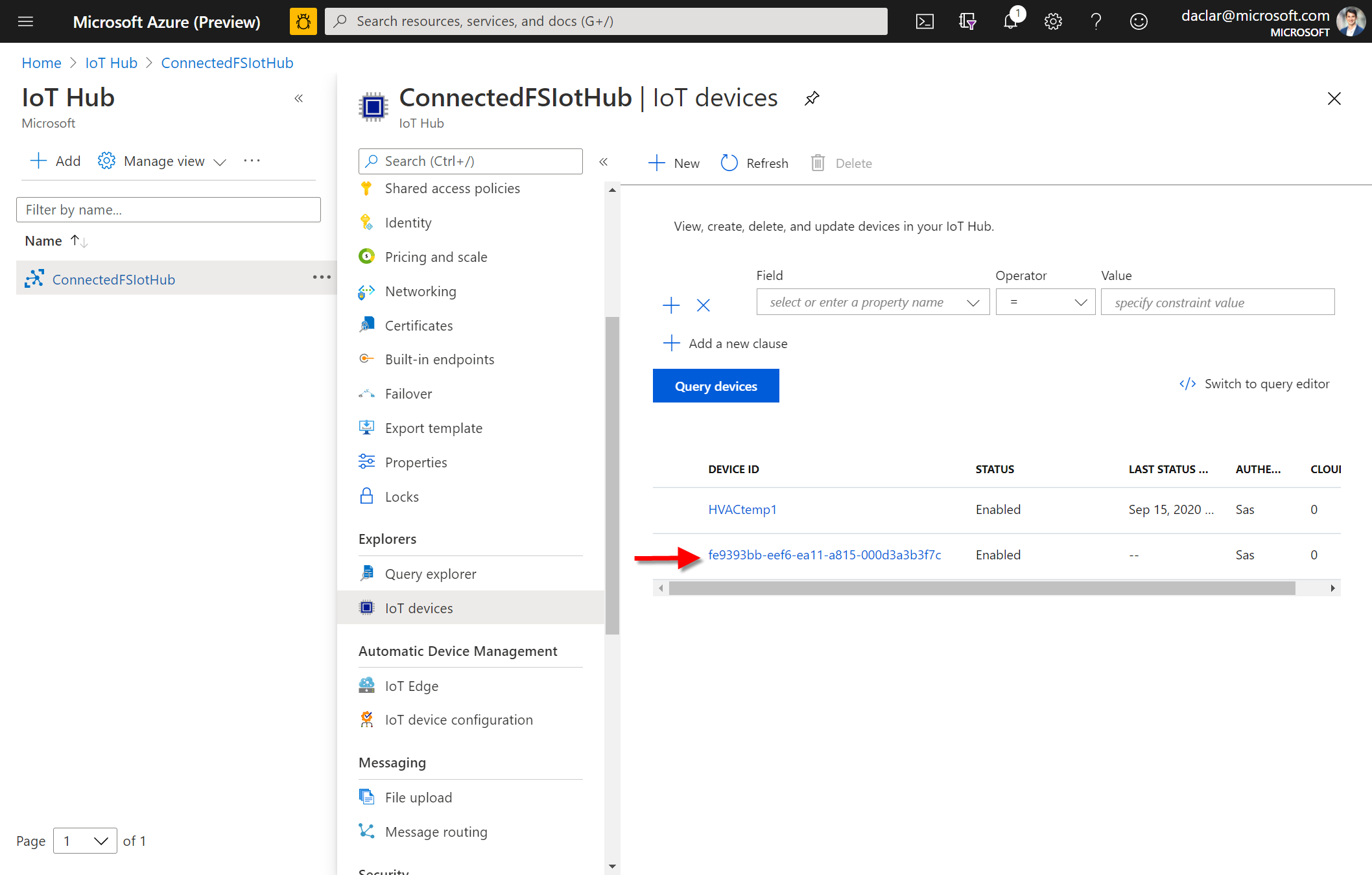
Task: Click HVACtemp1 device link
Action: (742, 509)
